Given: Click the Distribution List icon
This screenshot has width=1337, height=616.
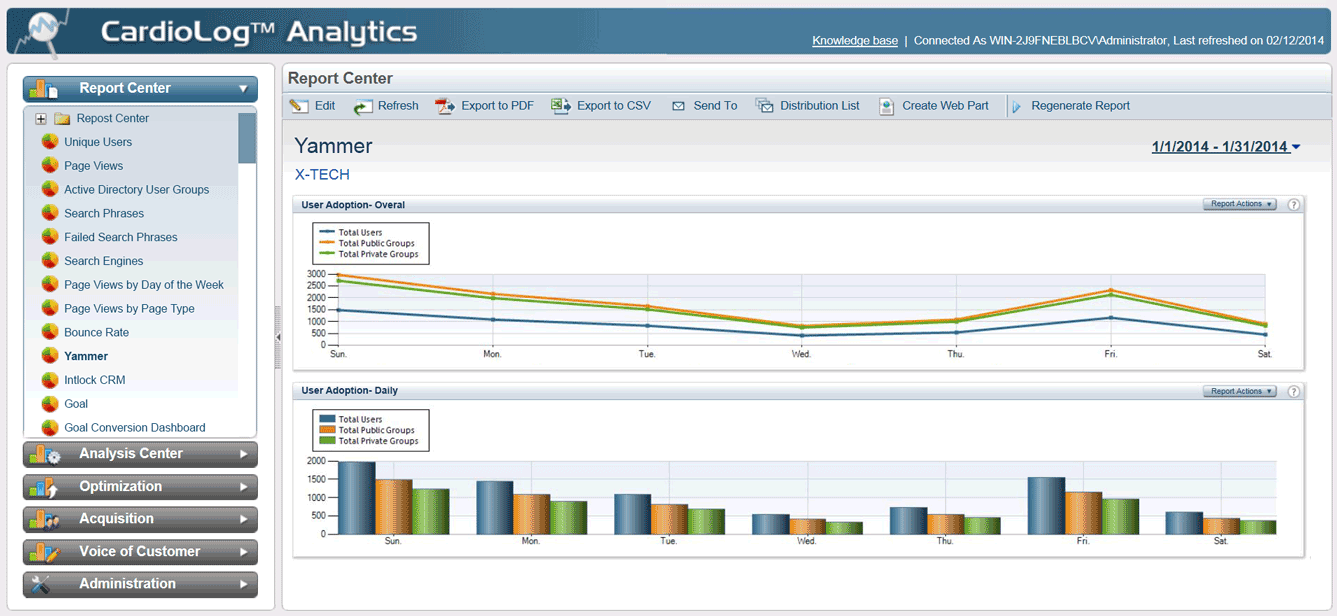Looking at the screenshot, I should click(x=764, y=106).
